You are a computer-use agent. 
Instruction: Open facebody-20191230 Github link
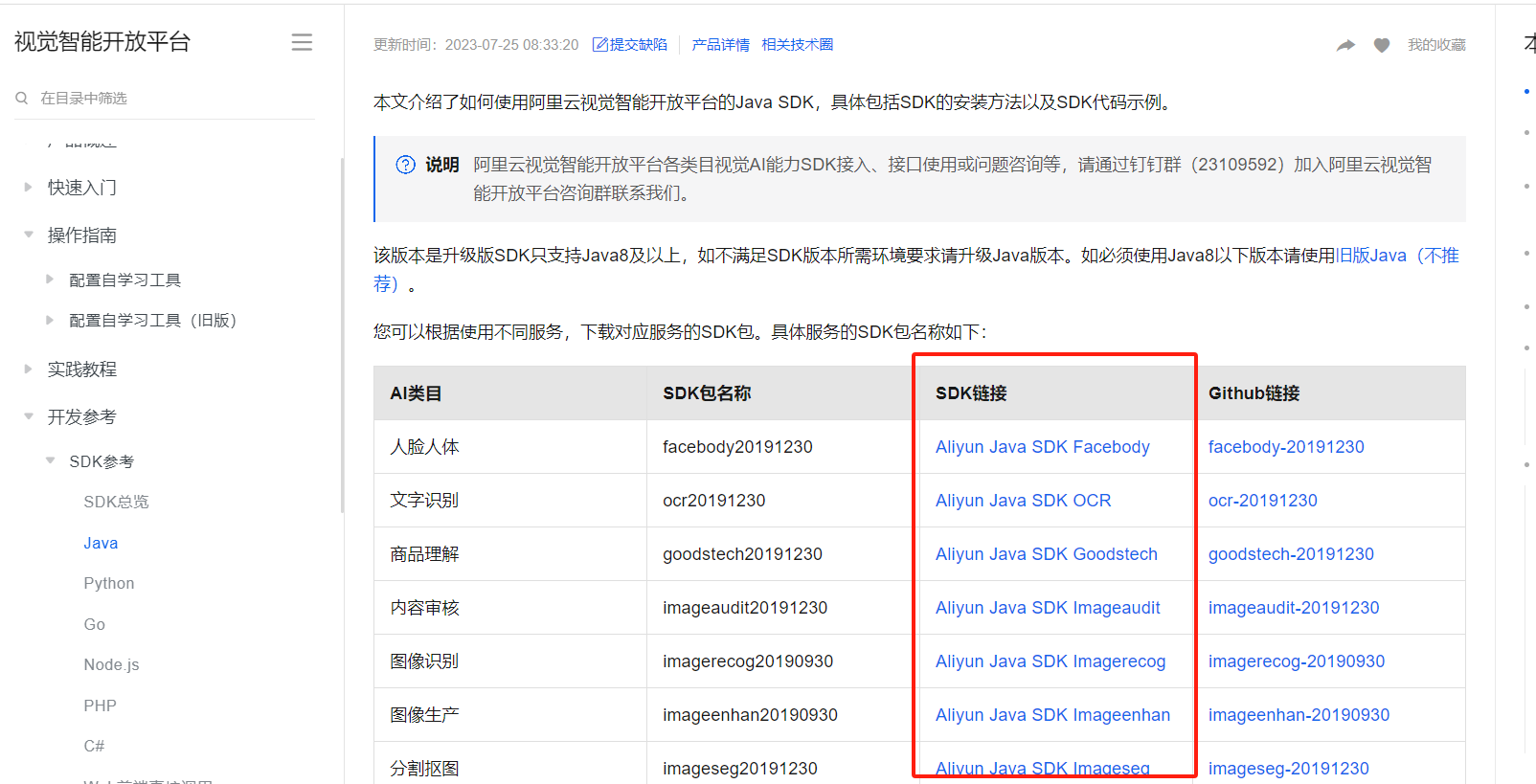click(x=1286, y=447)
